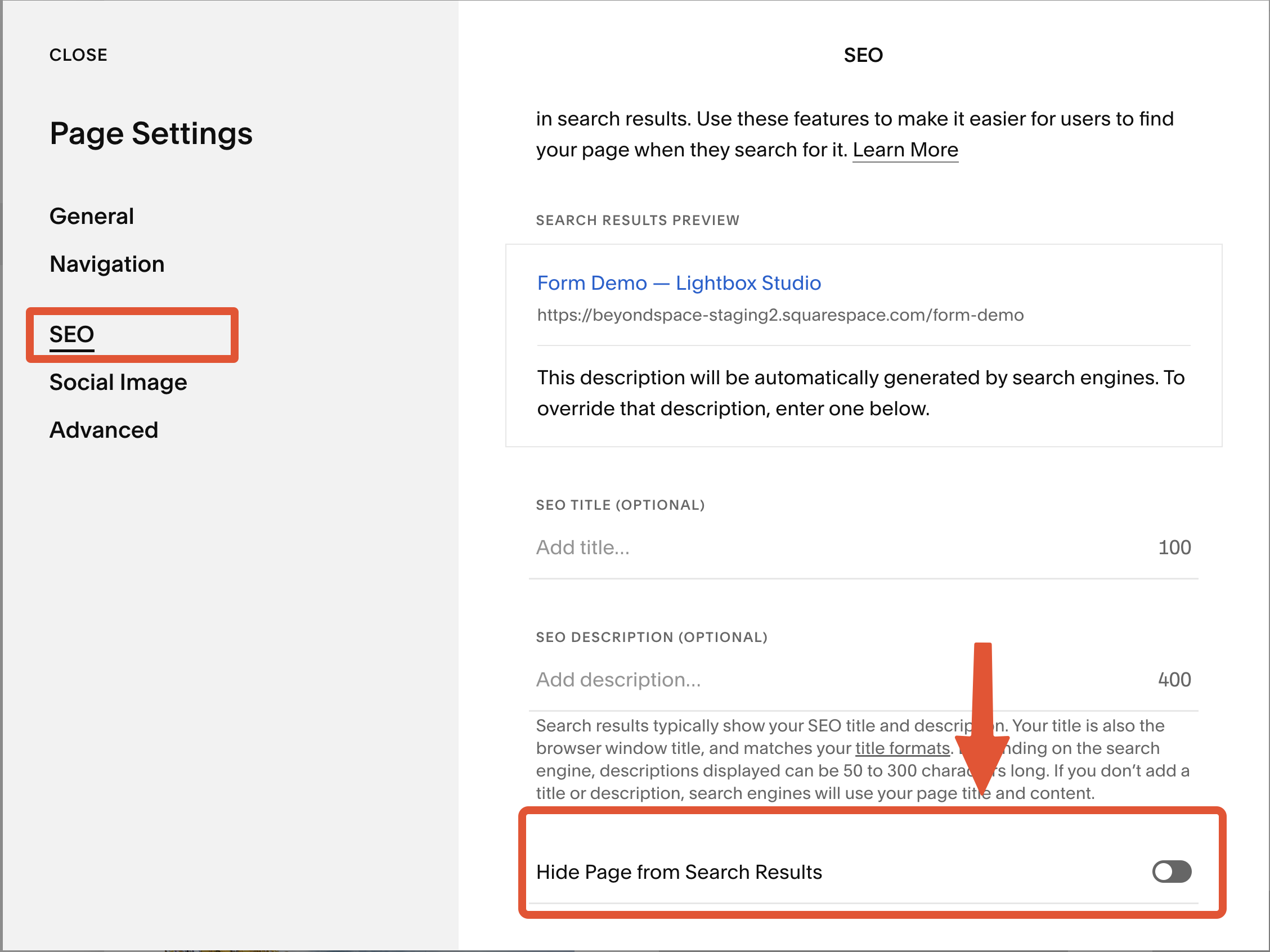Close the Page Settings panel
The image size is (1270, 952).
78,55
